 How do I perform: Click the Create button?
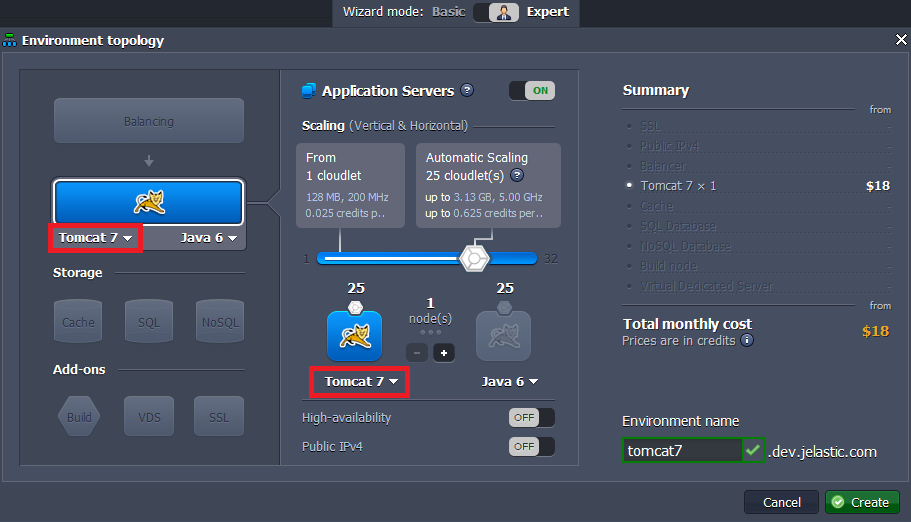[x=861, y=502]
